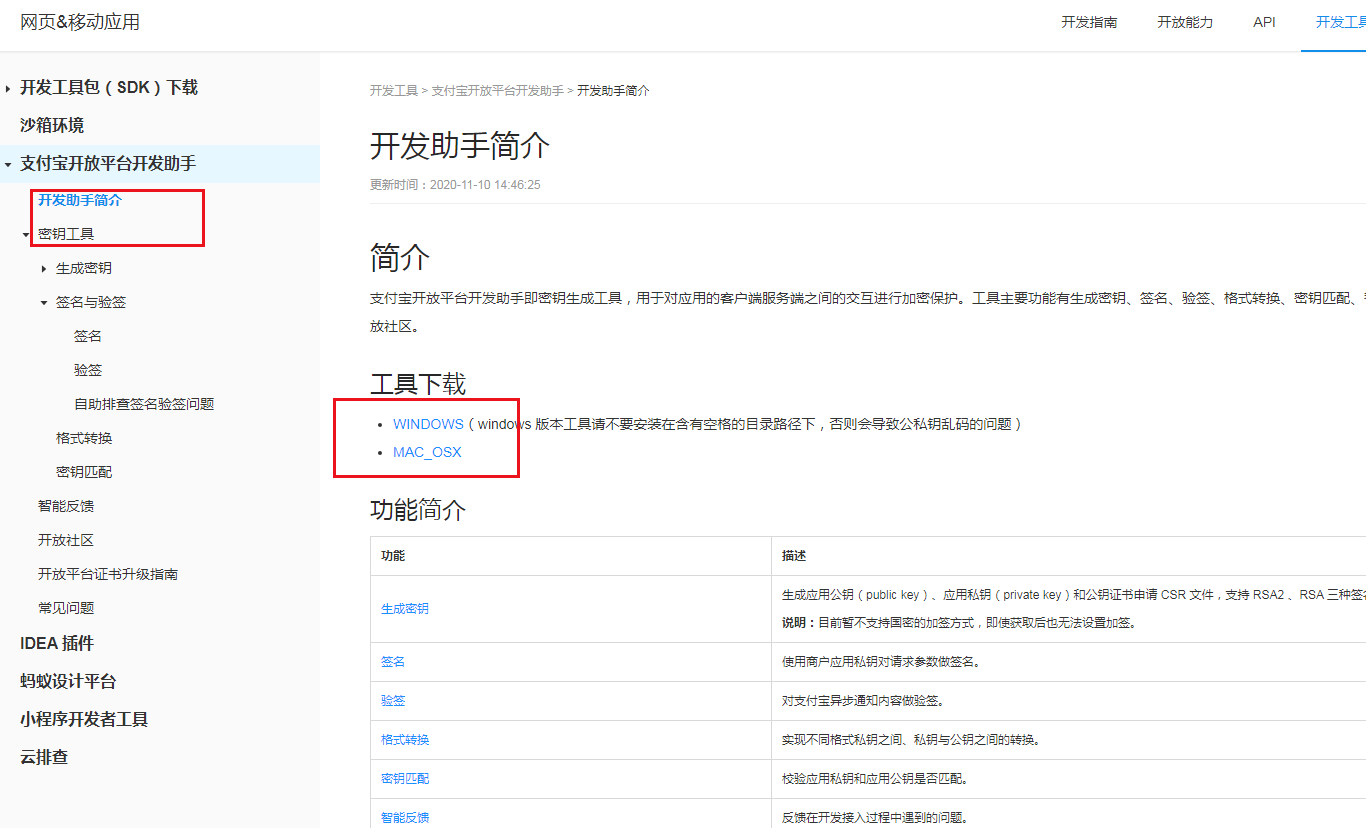This screenshot has height=828, width=1366.
Task: Open 沙箱环境 in the sidebar
Action: (52, 126)
